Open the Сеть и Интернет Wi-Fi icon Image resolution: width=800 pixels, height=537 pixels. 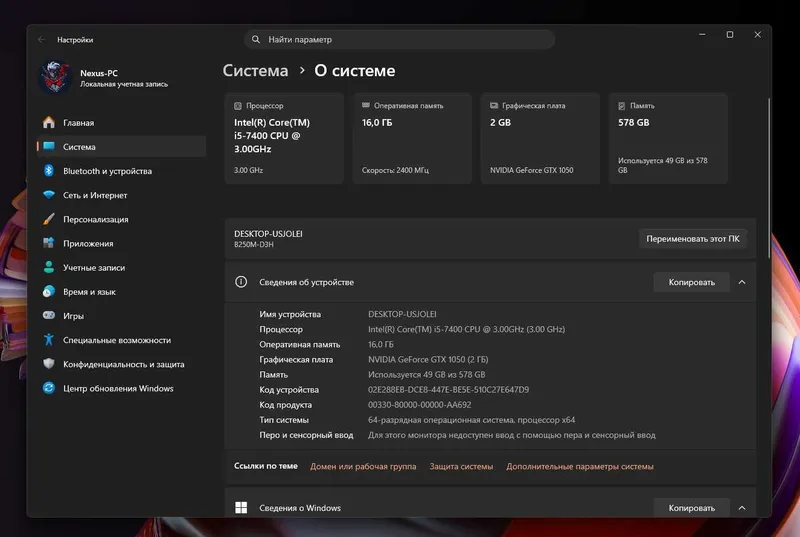(49, 195)
